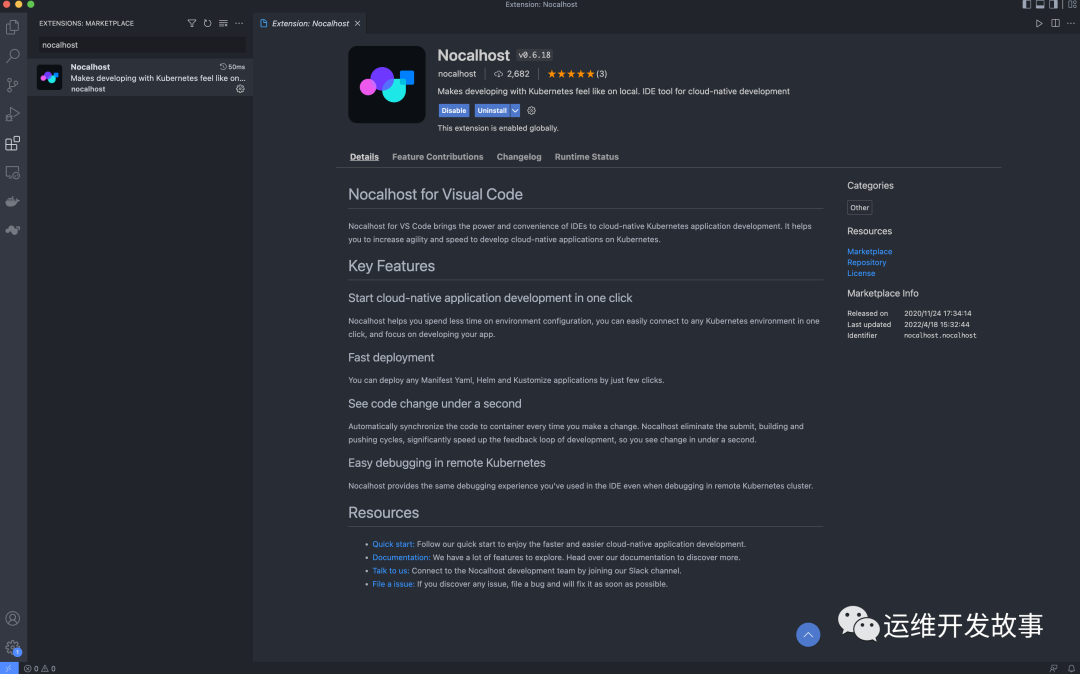
Task: Follow the Quick start link
Action: tap(393, 544)
